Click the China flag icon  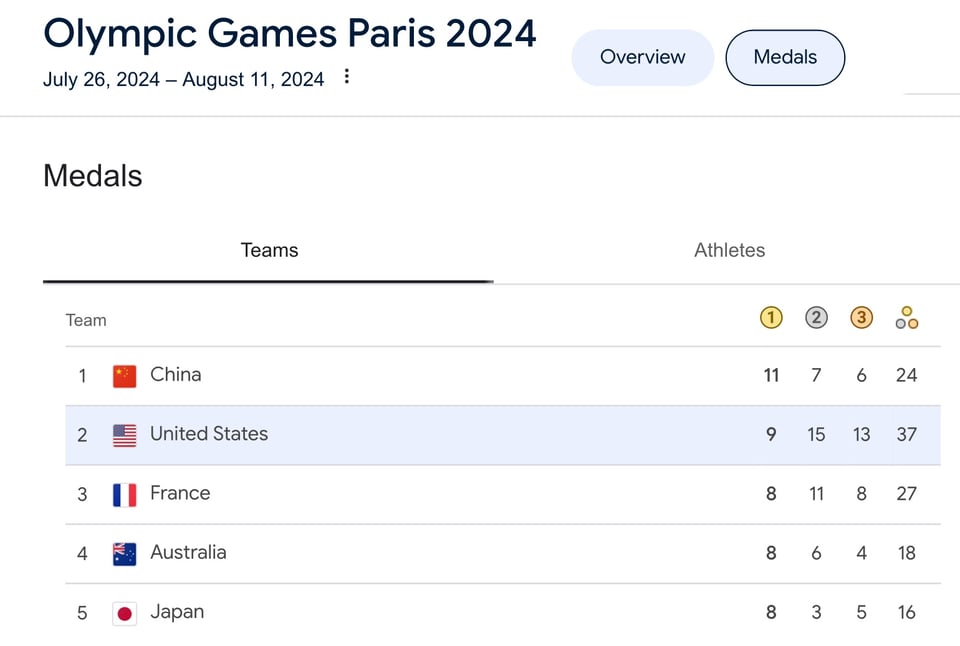[x=125, y=376]
